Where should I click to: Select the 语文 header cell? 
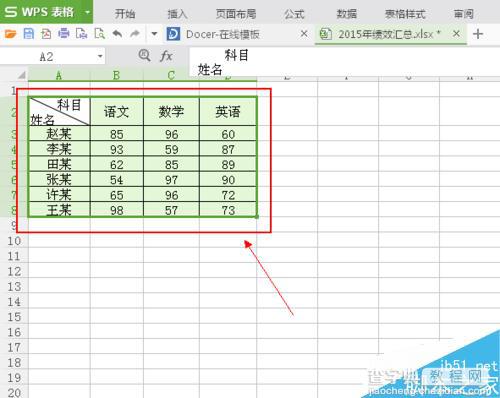pyautogui.click(x=117, y=111)
